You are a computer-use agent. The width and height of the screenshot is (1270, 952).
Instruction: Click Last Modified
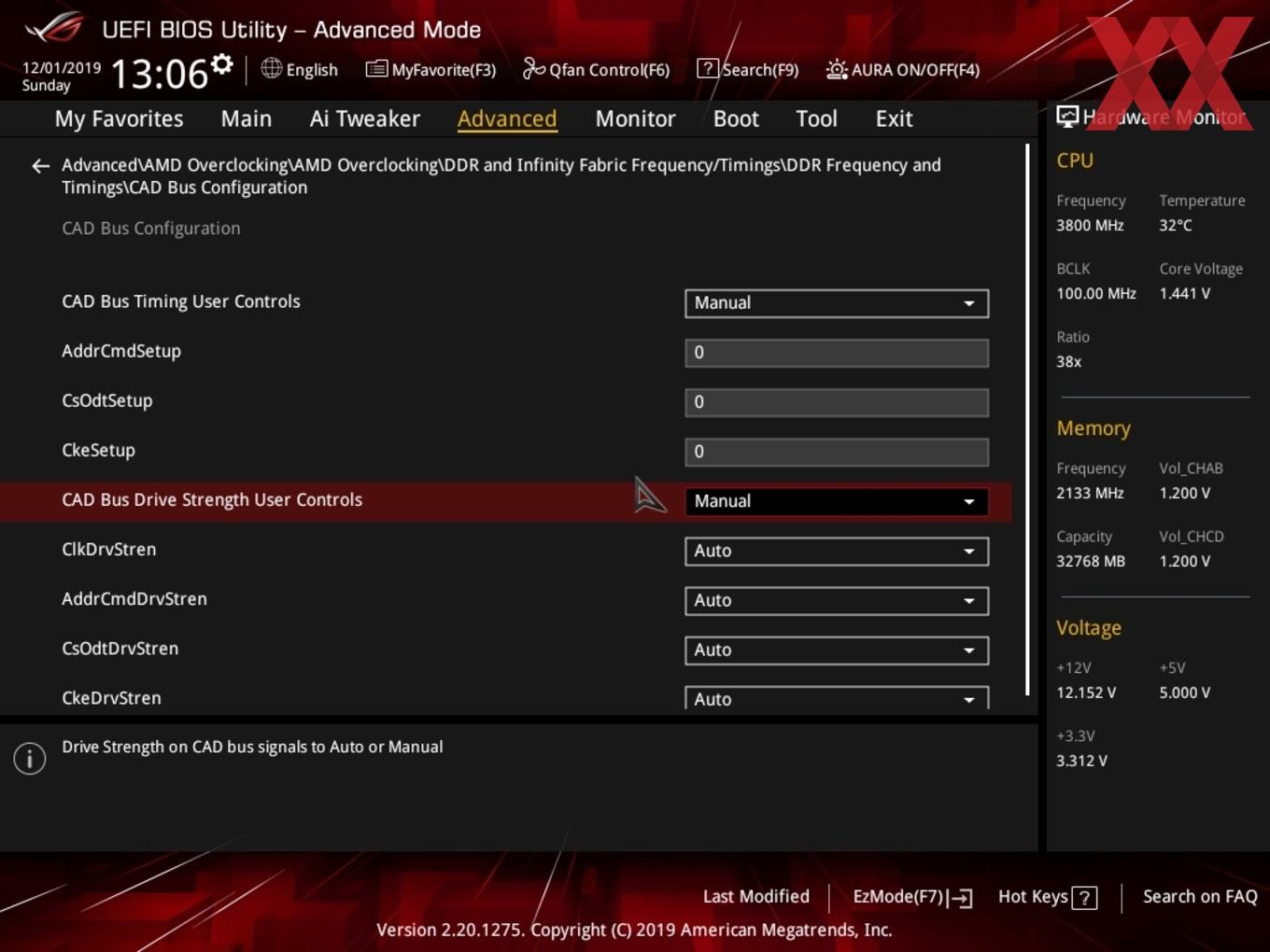(x=756, y=896)
